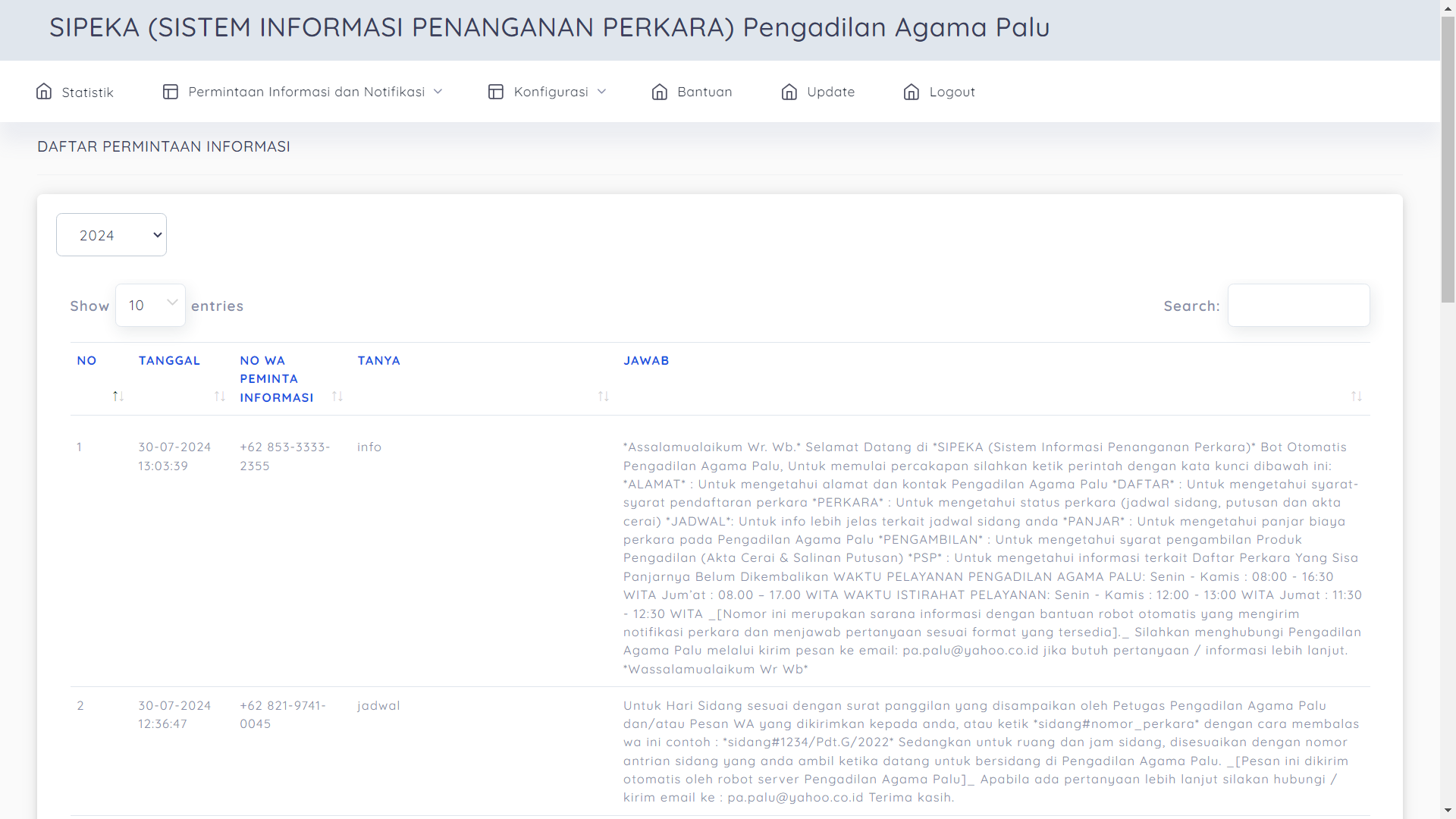
Task: Click the Statistik home icon
Action: [44, 92]
